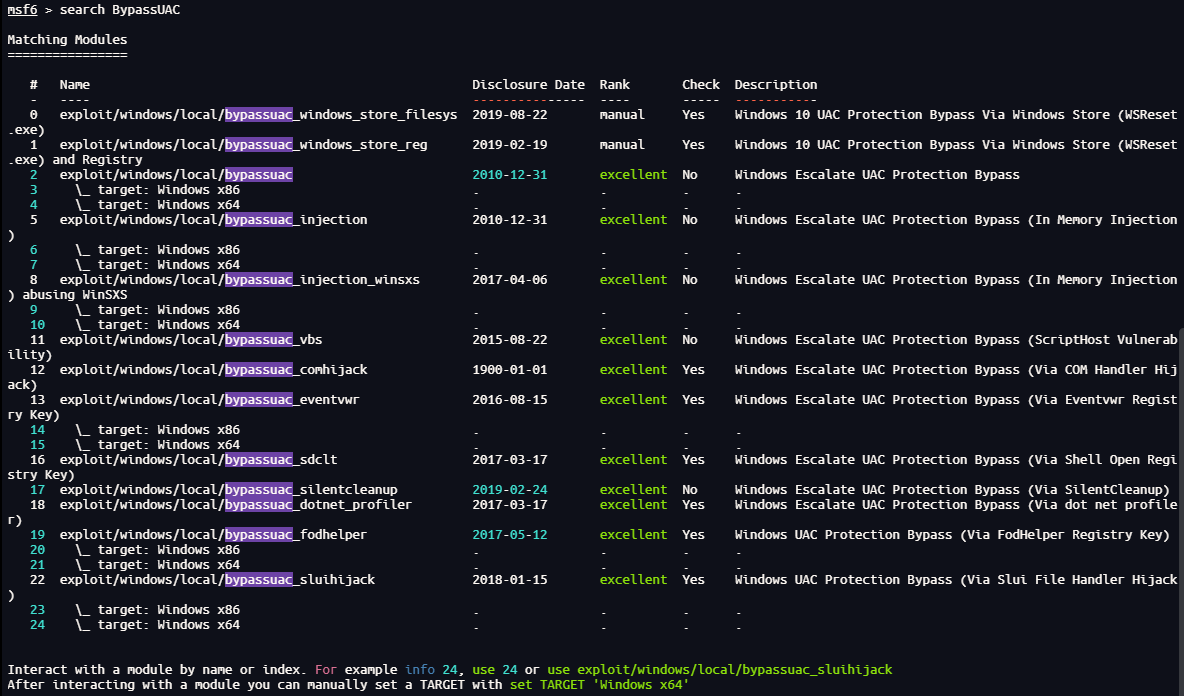Click the msf6 prompt text
1184x696 pixels.
[22, 10]
